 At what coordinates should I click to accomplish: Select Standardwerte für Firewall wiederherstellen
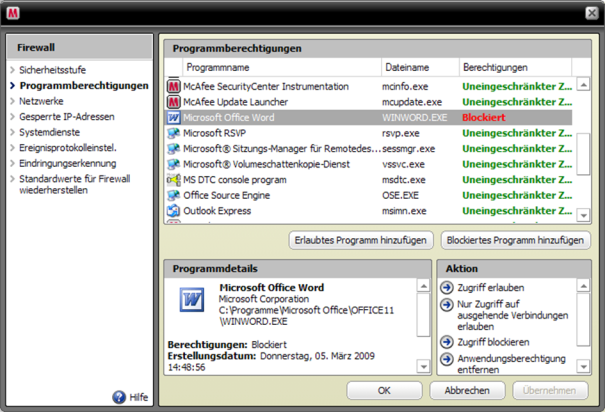click(75, 184)
